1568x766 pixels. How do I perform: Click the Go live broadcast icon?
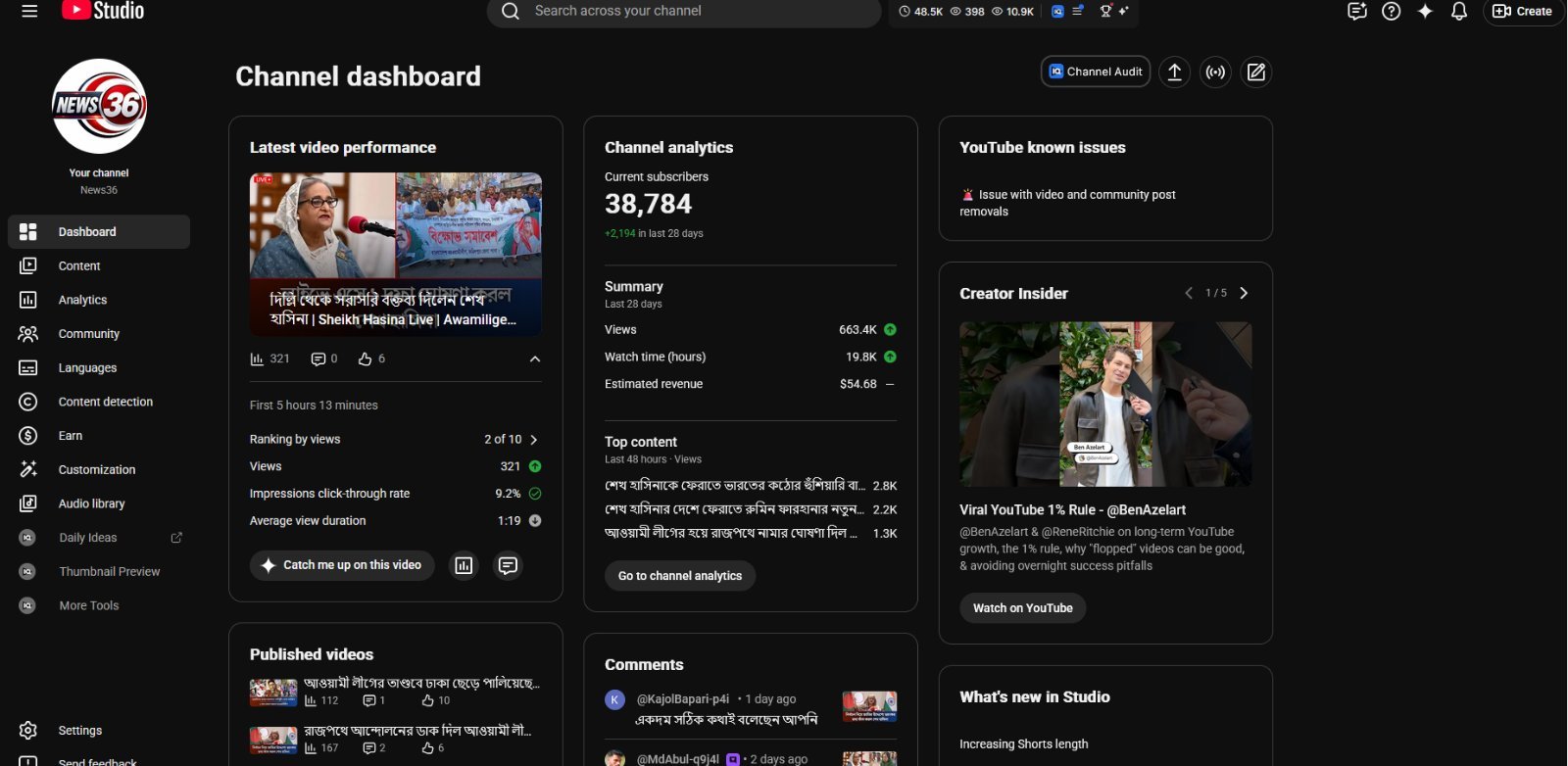1215,72
